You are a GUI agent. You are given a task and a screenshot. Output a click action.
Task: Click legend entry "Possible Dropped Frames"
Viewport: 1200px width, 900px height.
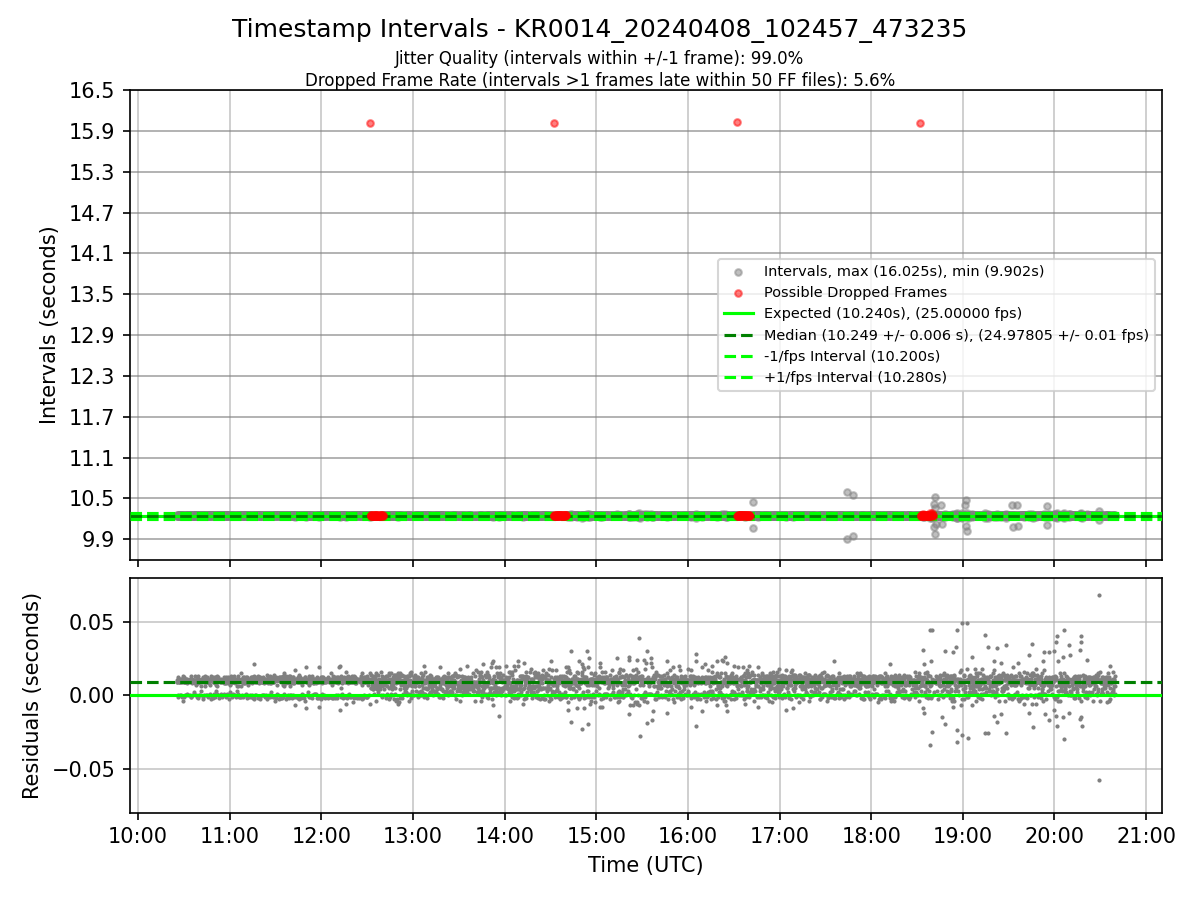(x=855, y=292)
